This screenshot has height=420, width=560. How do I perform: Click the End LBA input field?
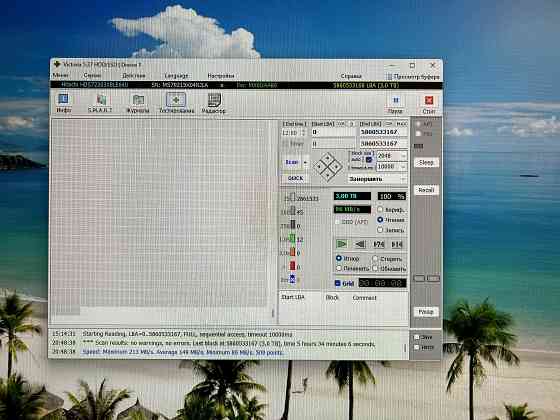click(x=383, y=132)
